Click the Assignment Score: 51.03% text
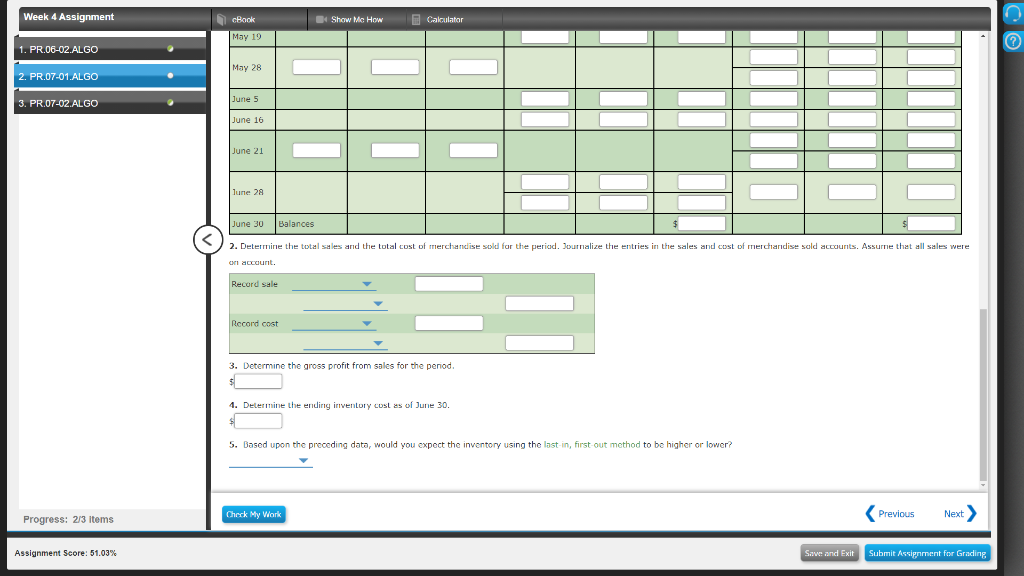Image resolution: width=1024 pixels, height=576 pixels. pyautogui.click(x=65, y=553)
